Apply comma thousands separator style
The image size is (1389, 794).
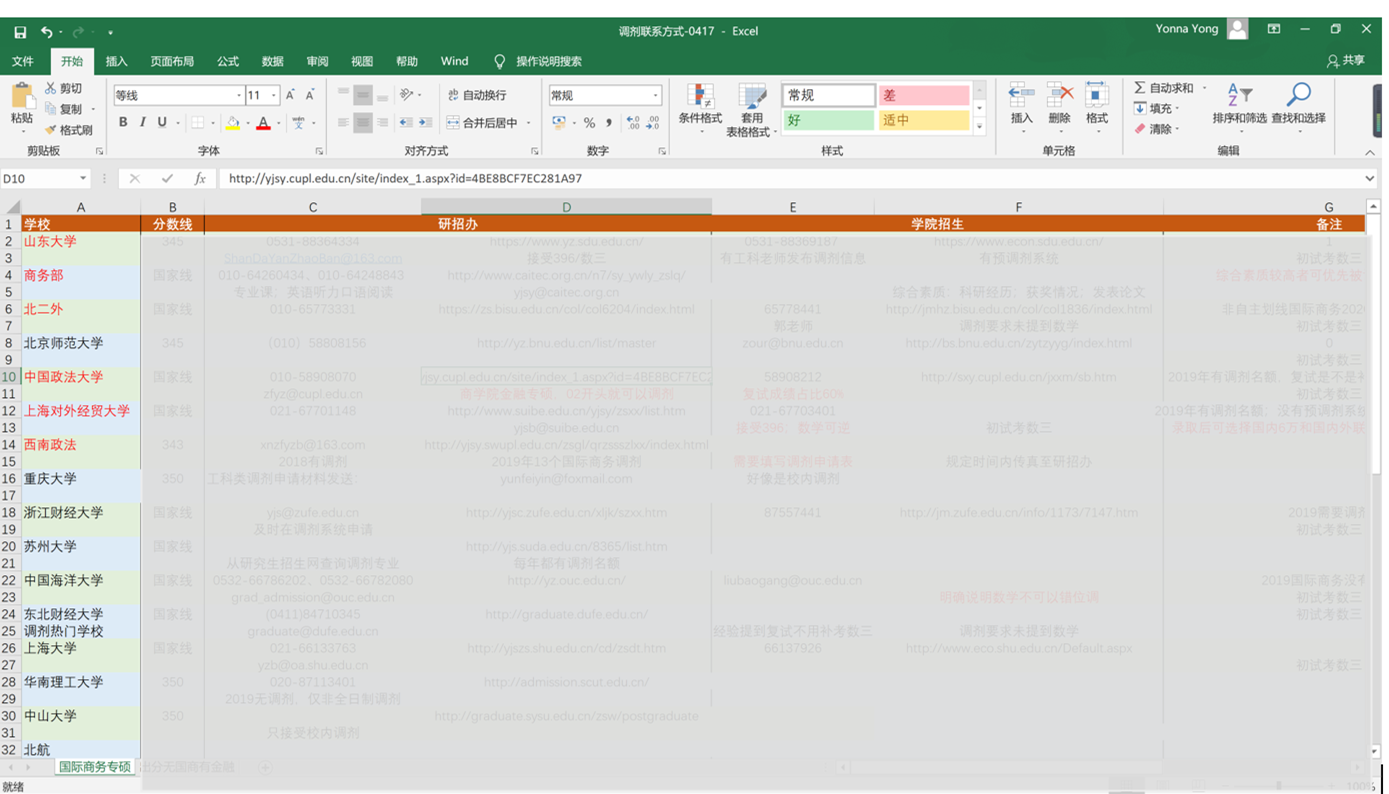(x=608, y=123)
